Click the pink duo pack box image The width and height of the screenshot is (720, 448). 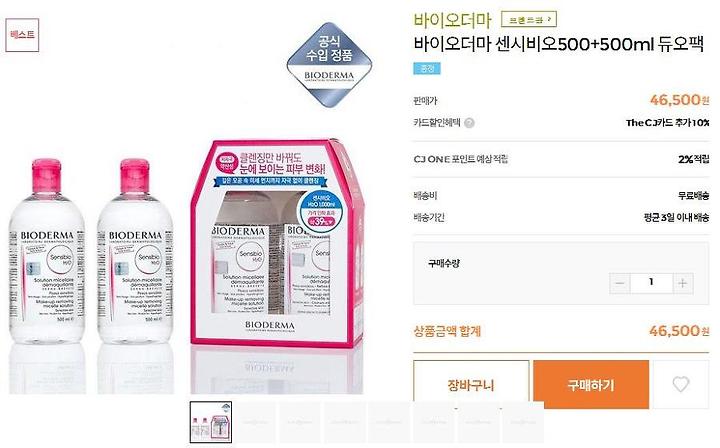pyautogui.click(x=277, y=242)
